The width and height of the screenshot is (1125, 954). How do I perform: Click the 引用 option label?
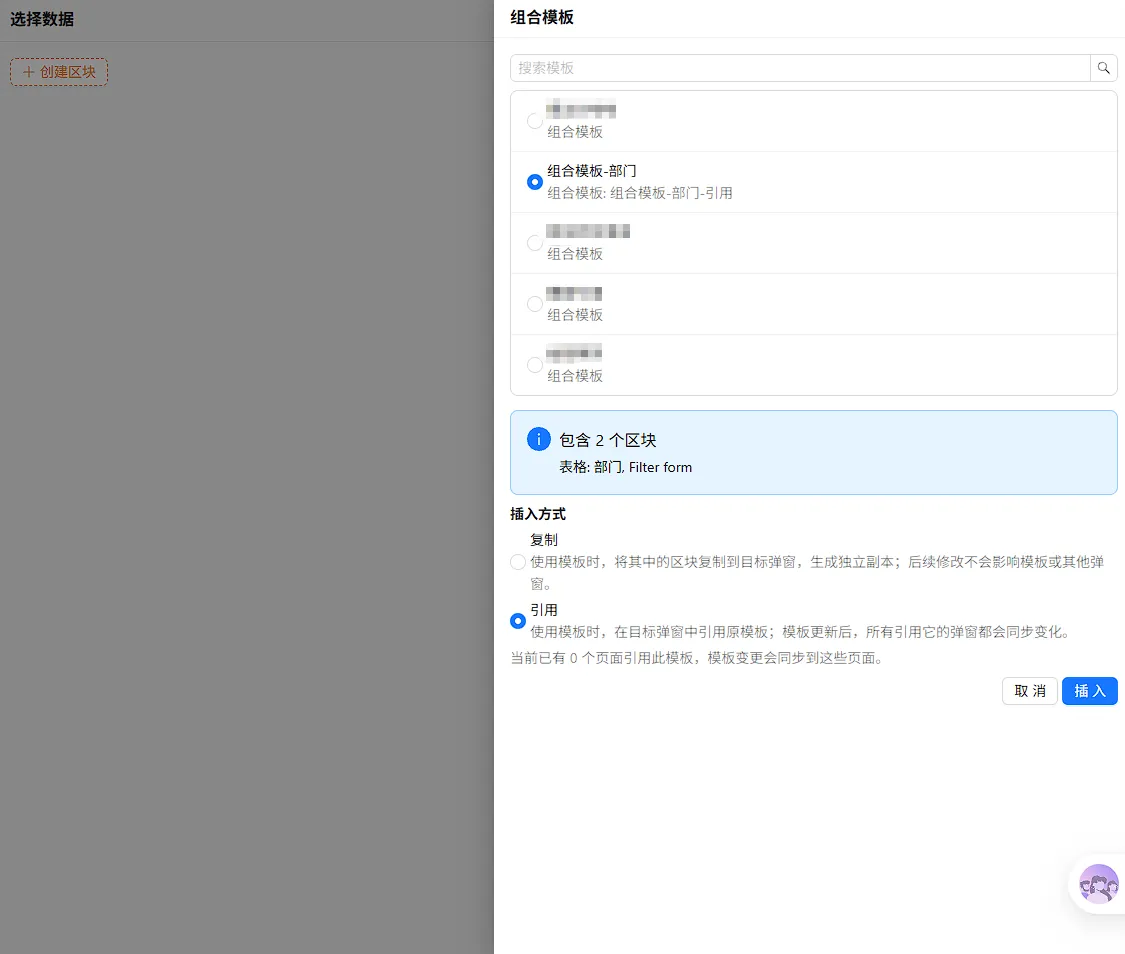coord(544,610)
